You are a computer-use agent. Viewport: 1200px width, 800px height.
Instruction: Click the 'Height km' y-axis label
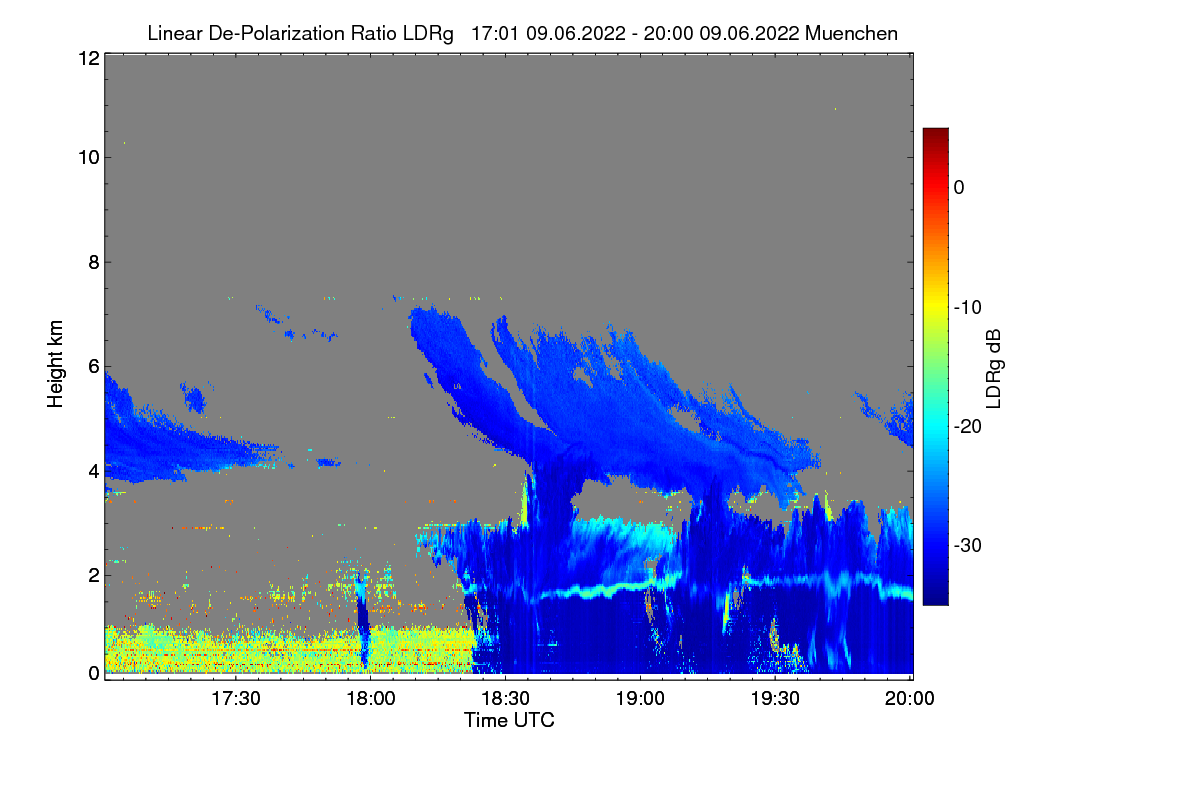click(x=55, y=365)
